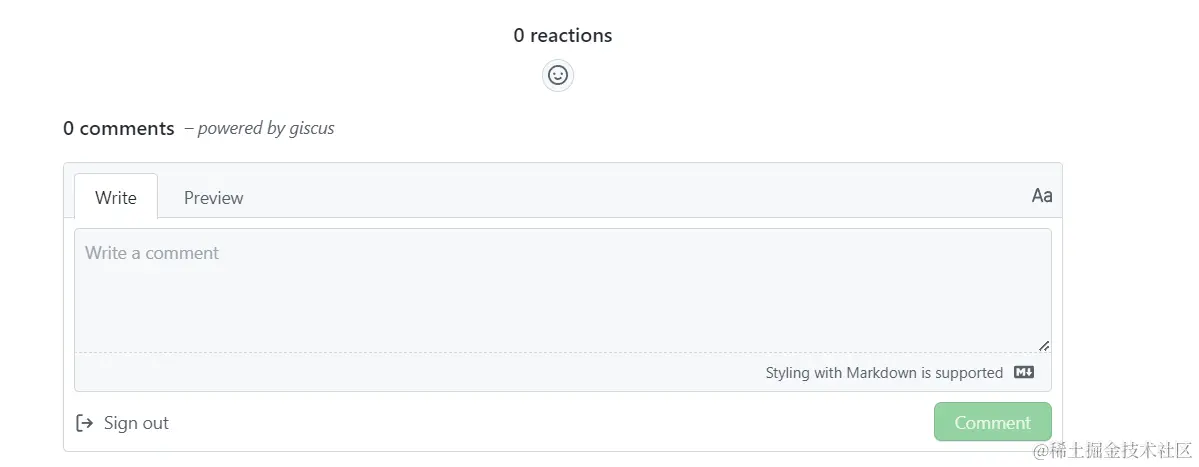Click empty tab bar space right of Preview
This screenshot has height=467, width=1199.
point(640,196)
